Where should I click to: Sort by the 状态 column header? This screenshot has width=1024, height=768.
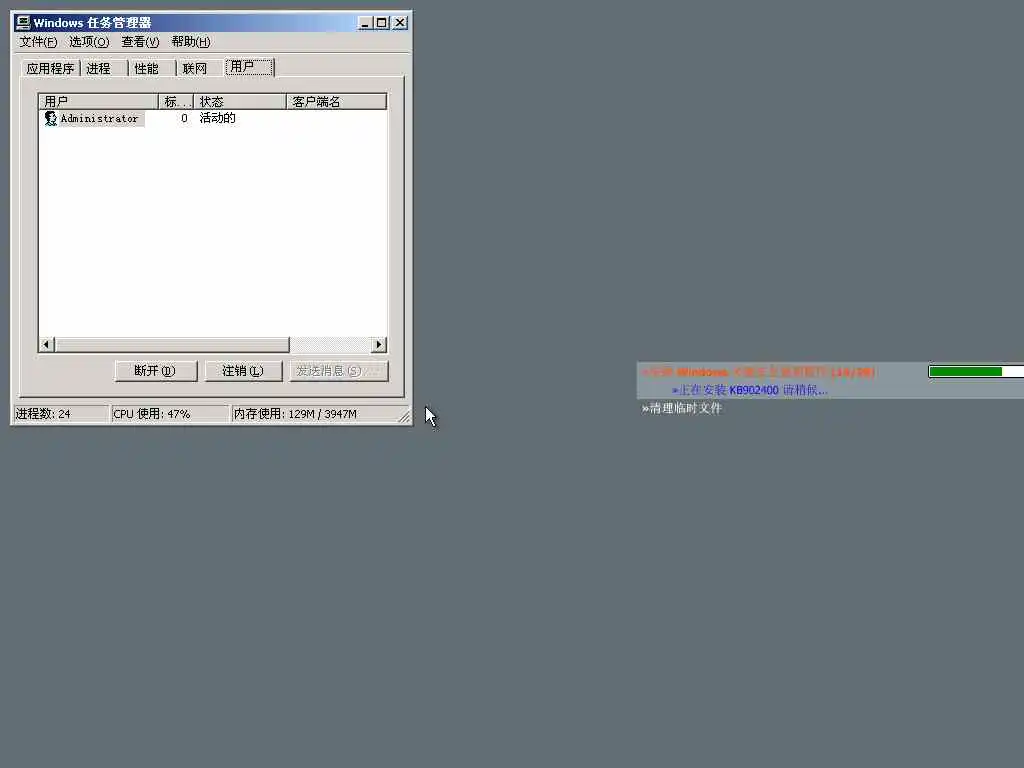click(240, 102)
